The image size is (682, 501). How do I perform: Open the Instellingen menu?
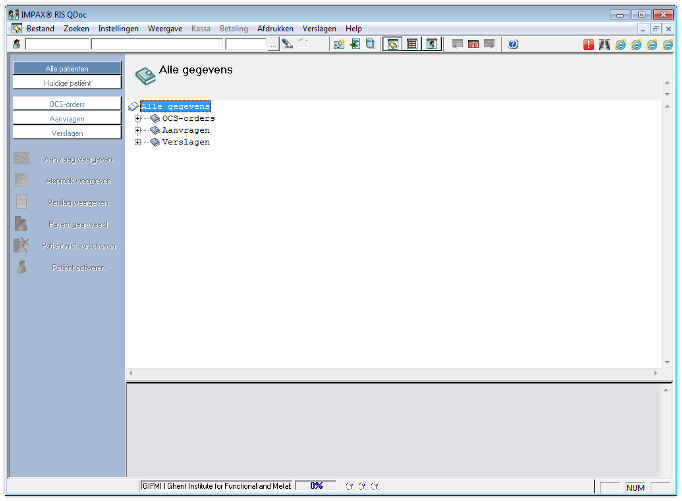pos(118,29)
